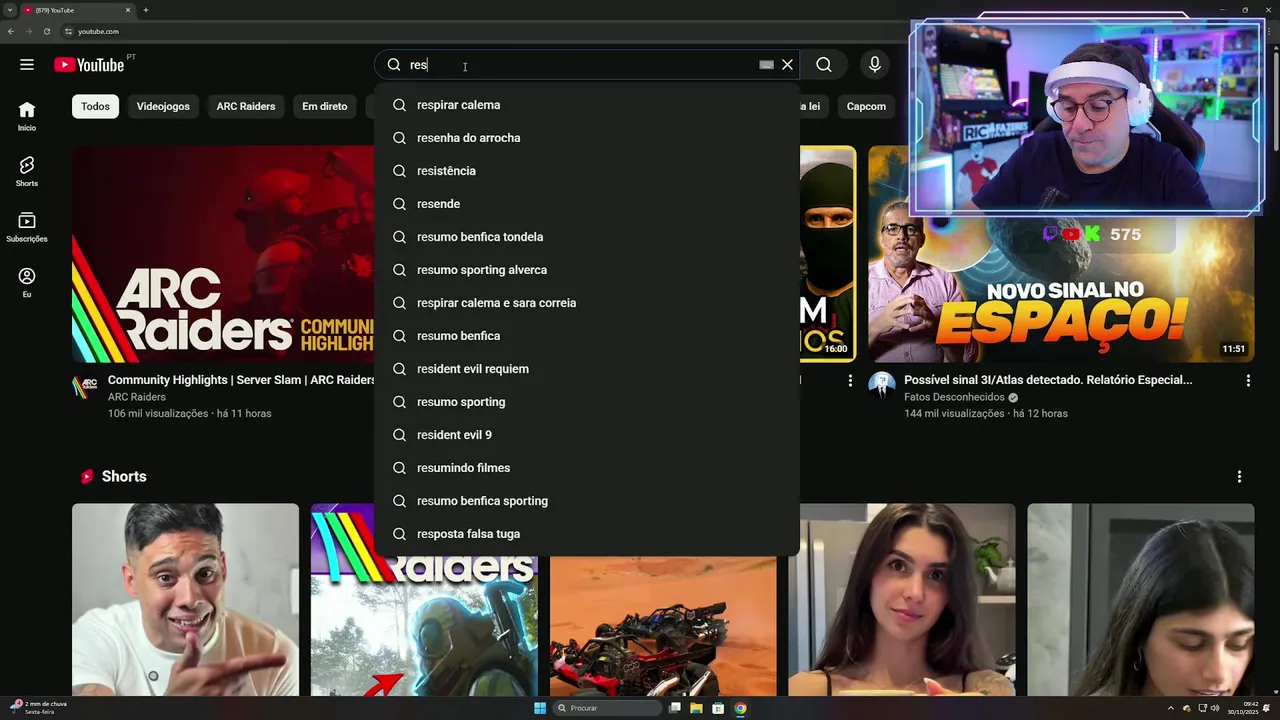Play the Short with man in white shirt
This screenshot has width=1280, height=720.
pos(185,600)
